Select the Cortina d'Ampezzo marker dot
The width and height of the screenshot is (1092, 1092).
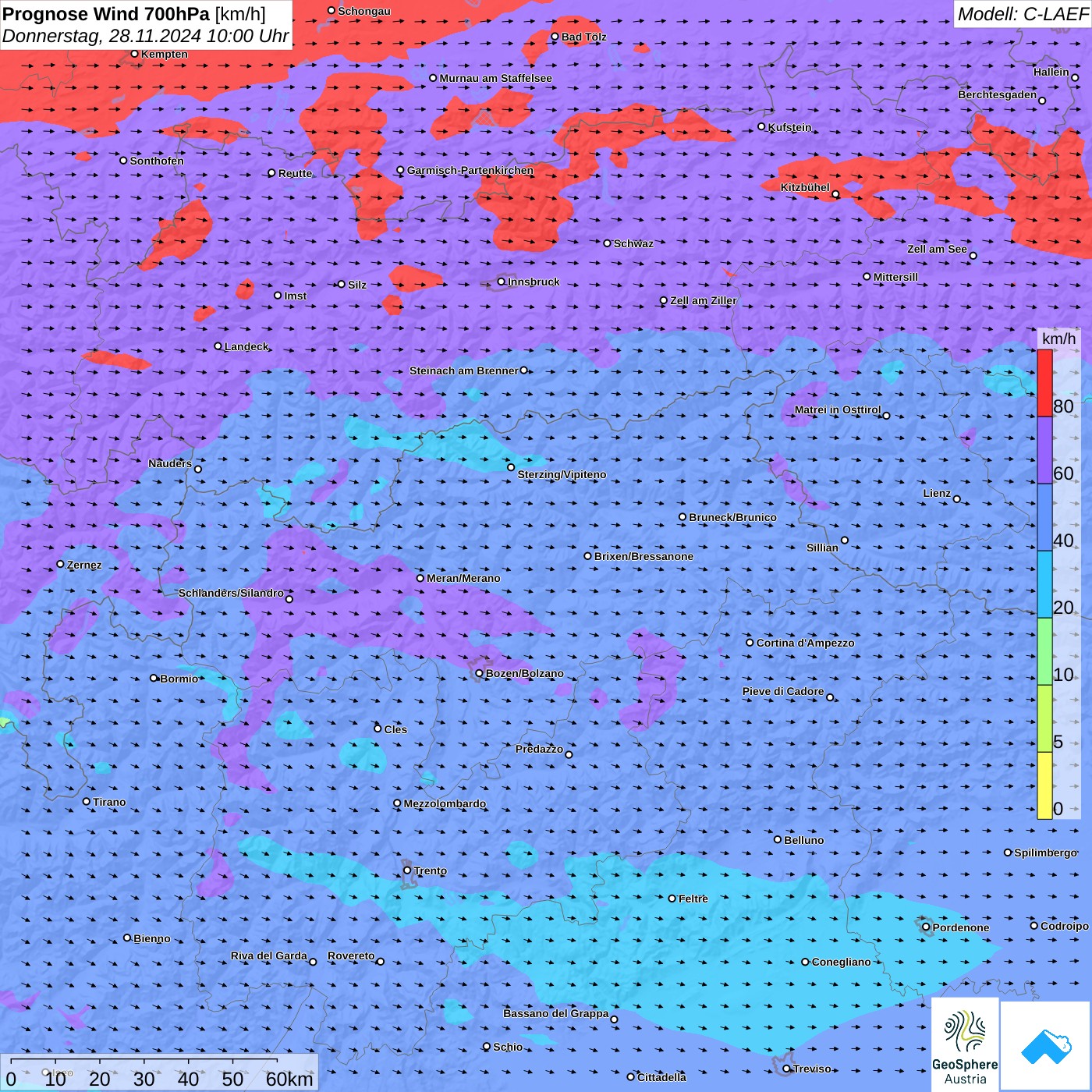pyautogui.click(x=750, y=643)
